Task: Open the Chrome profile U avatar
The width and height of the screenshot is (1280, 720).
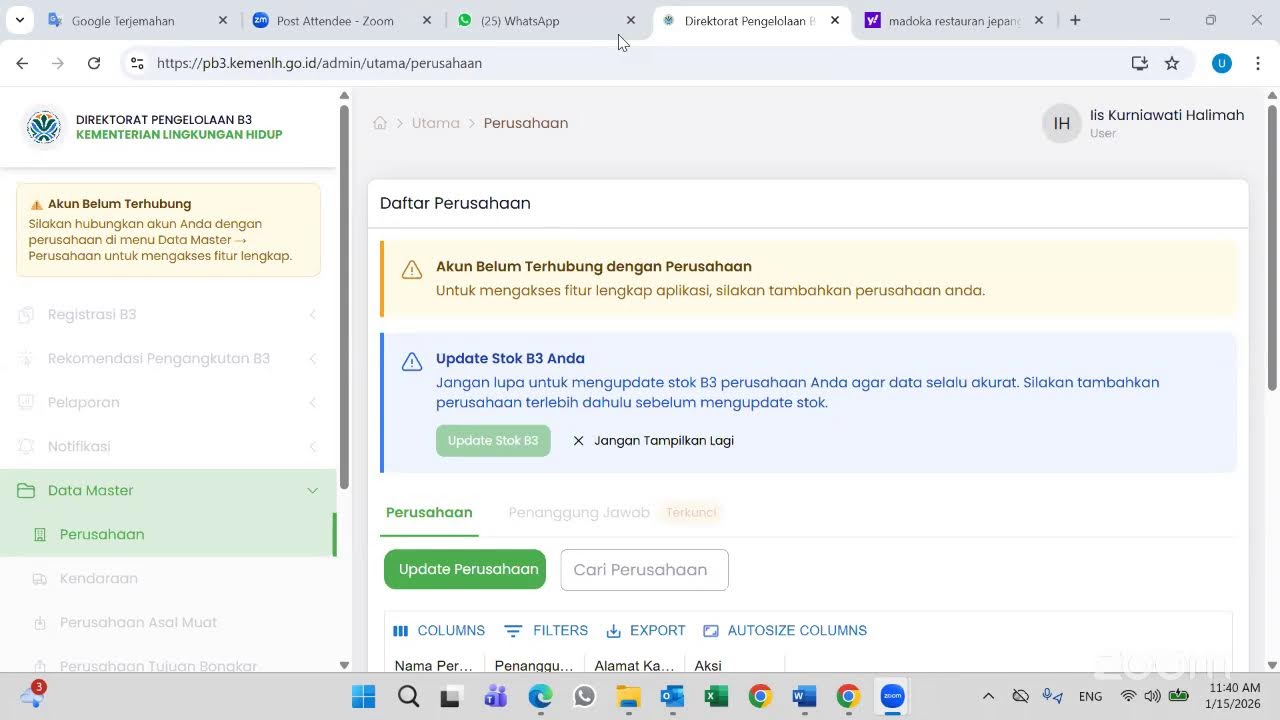Action: tap(1222, 63)
